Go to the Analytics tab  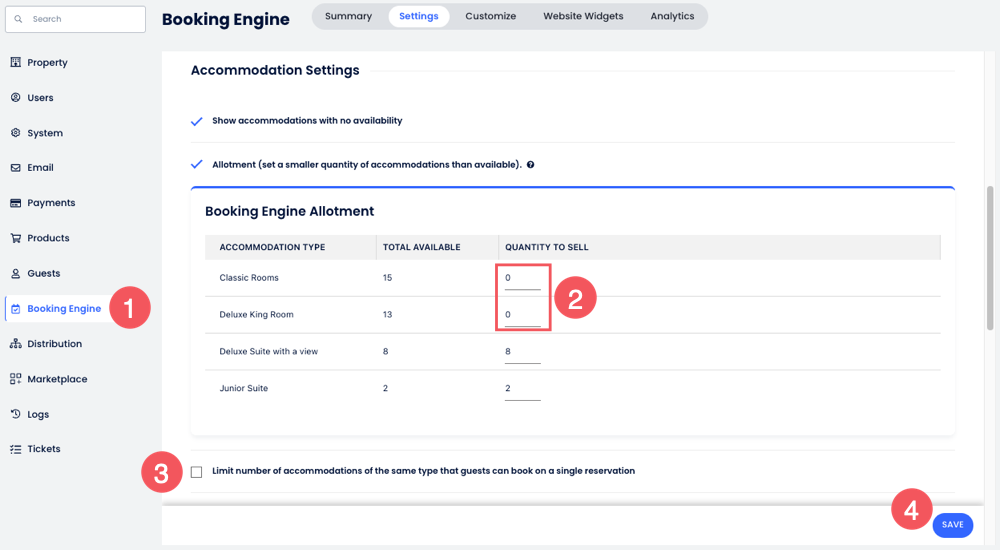(672, 16)
